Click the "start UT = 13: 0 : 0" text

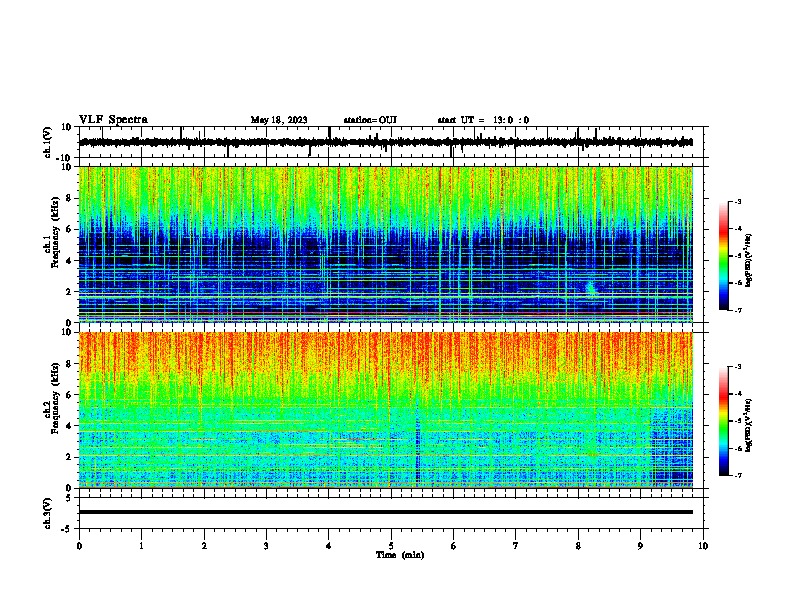pyautogui.click(x=483, y=120)
